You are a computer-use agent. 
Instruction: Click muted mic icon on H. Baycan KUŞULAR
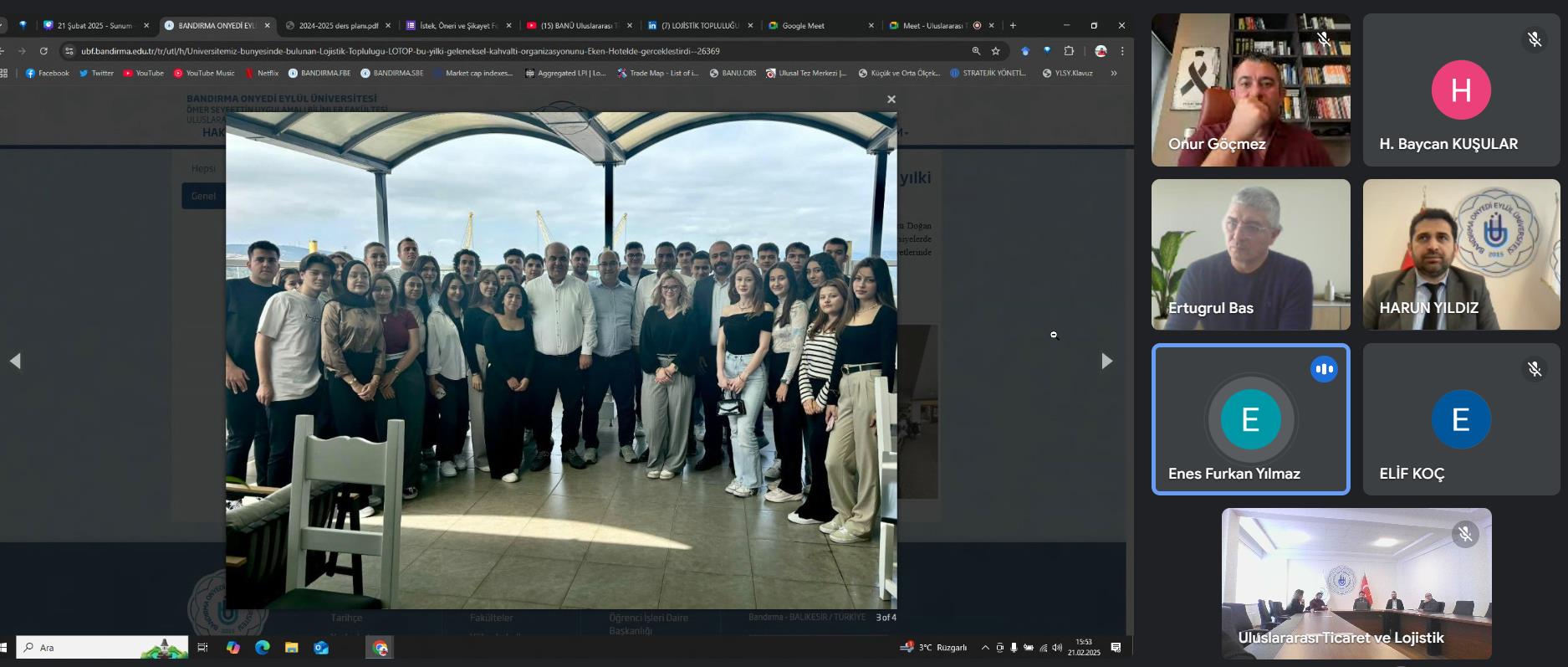click(1535, 39)
